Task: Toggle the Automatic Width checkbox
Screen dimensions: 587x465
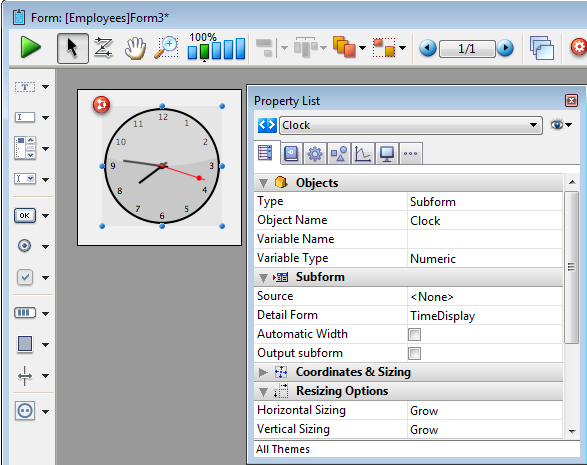Action: point(414,334)
